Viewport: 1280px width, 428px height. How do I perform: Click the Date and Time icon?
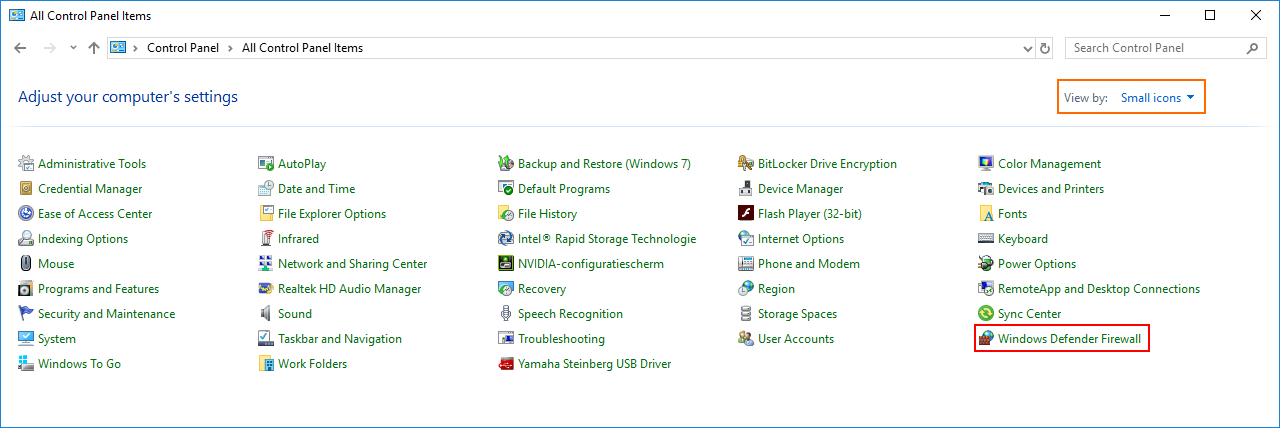pos(266,189)
